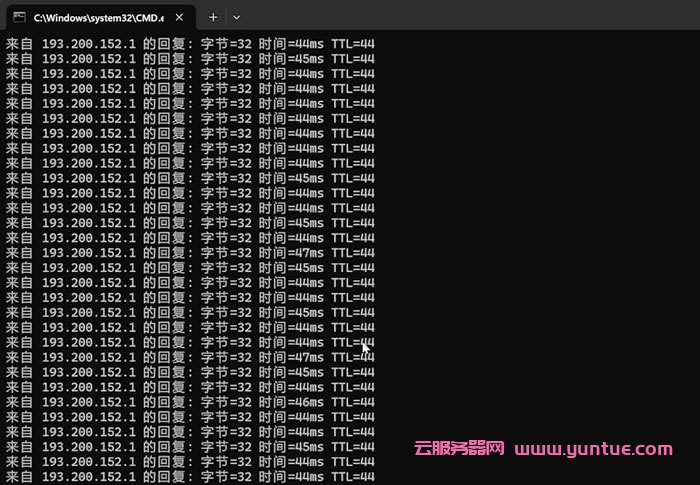
Task: Click the pink 云服务器网 watermark text
Action: tap(459, 449)
